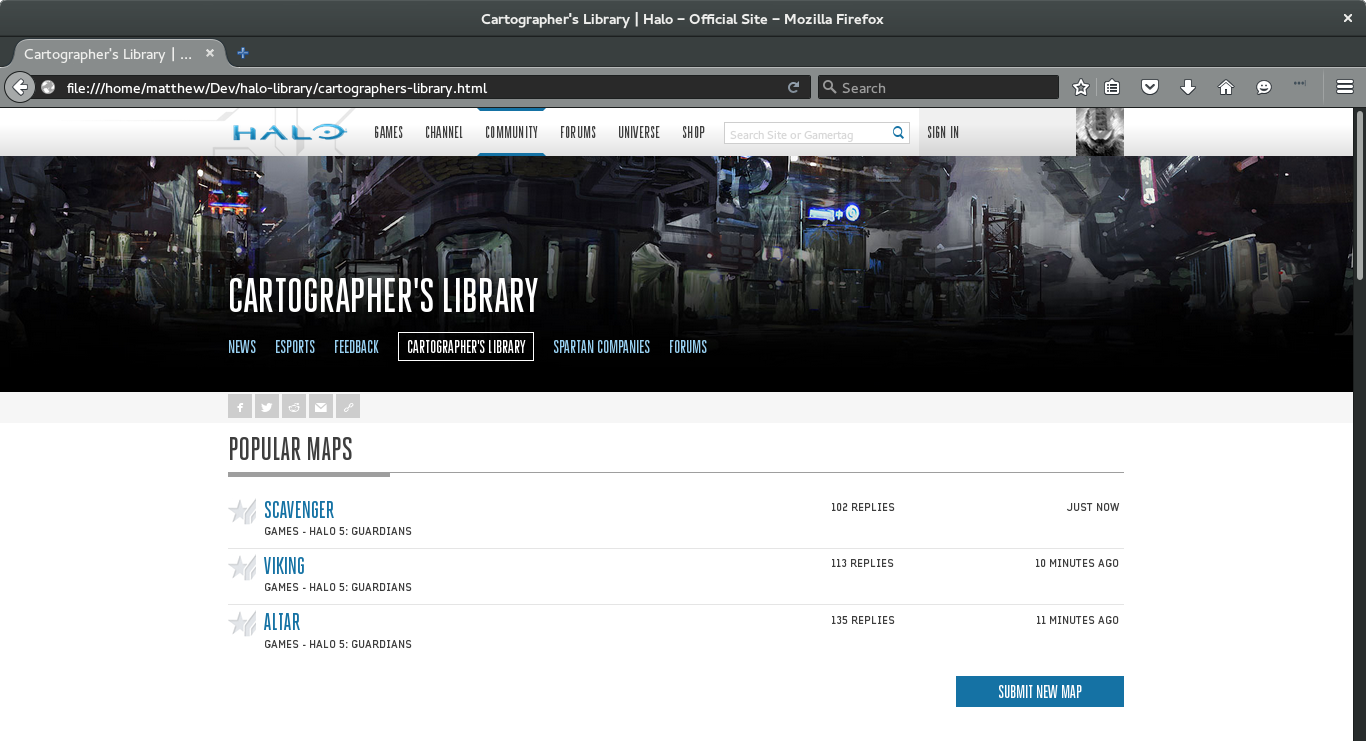Image resolution: width=1366 pixels, height=741 pixels.
Task: Show bookmarks list icon in toolbar
Action: tap(1112, 88)
